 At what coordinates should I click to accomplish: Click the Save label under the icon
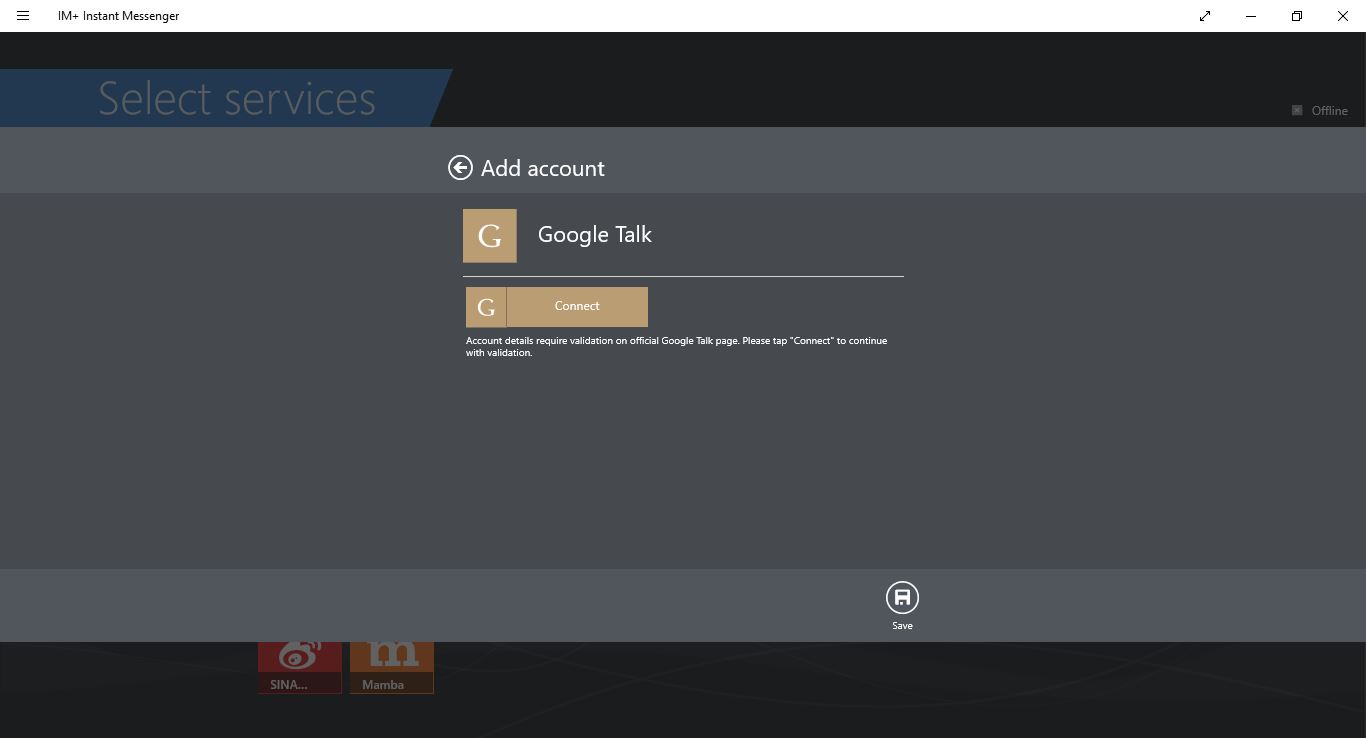pos(902,626)
